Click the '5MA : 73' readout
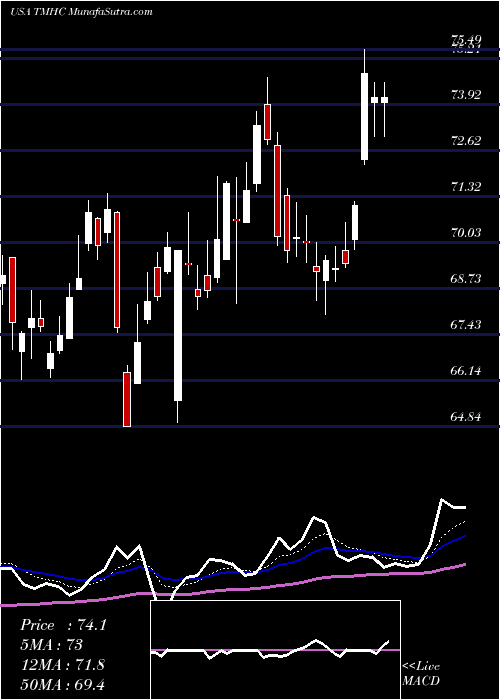The image size is (500, 700). [x=51, y=645]
